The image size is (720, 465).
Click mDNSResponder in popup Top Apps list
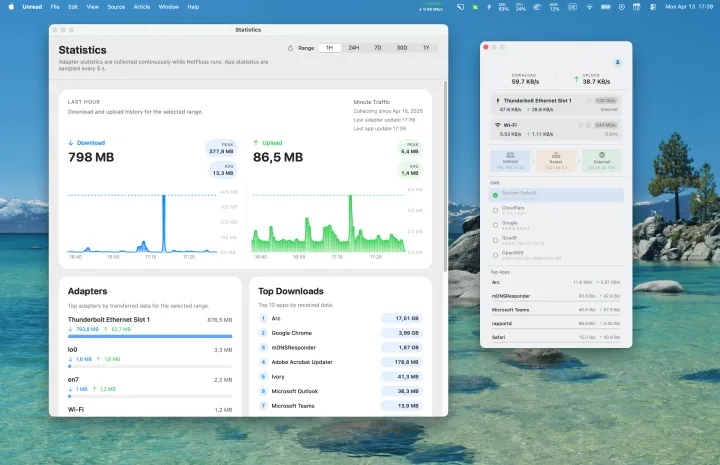(x=511, y=296)
